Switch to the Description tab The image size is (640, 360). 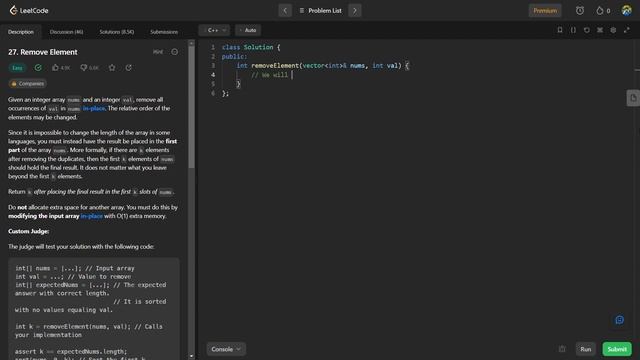pyautogui.click(x=21, y=32)
